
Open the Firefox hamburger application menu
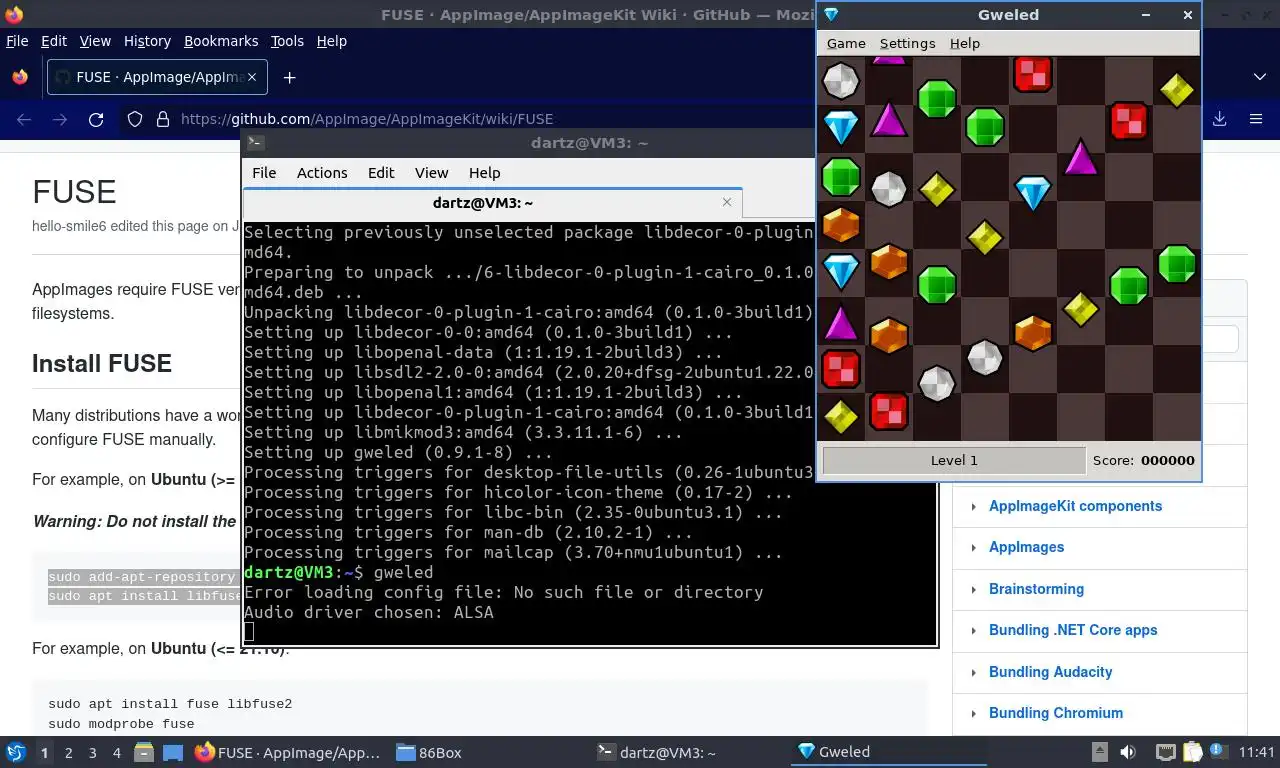coord(1256,119)
